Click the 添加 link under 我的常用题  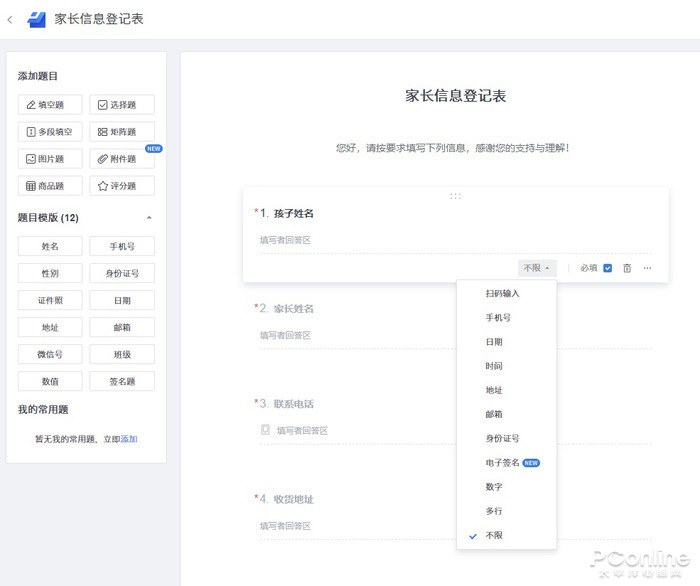coord(129,439)
